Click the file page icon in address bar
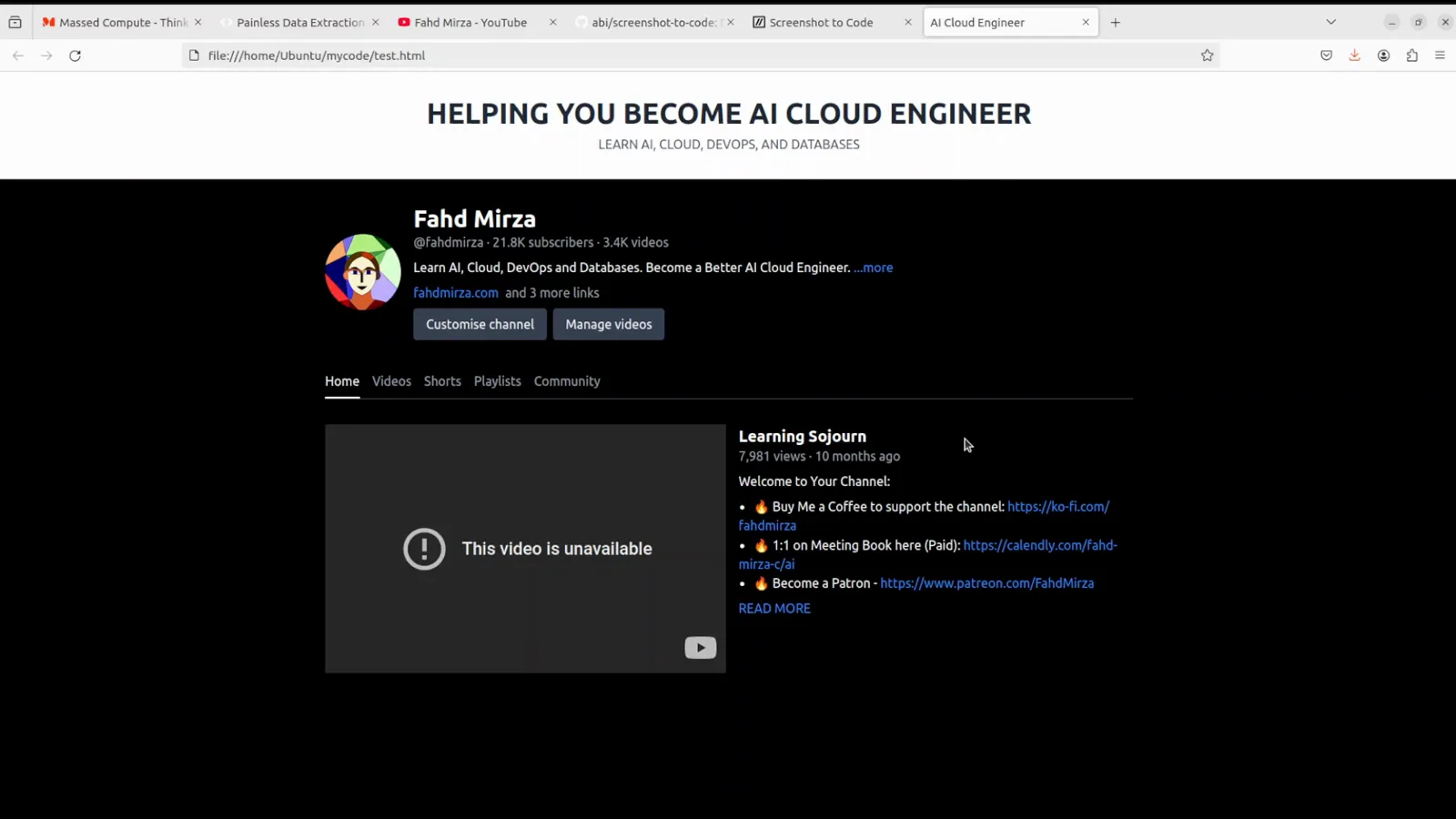The height and width of the screenshot is (819, 1456). [x=194, y=56]
